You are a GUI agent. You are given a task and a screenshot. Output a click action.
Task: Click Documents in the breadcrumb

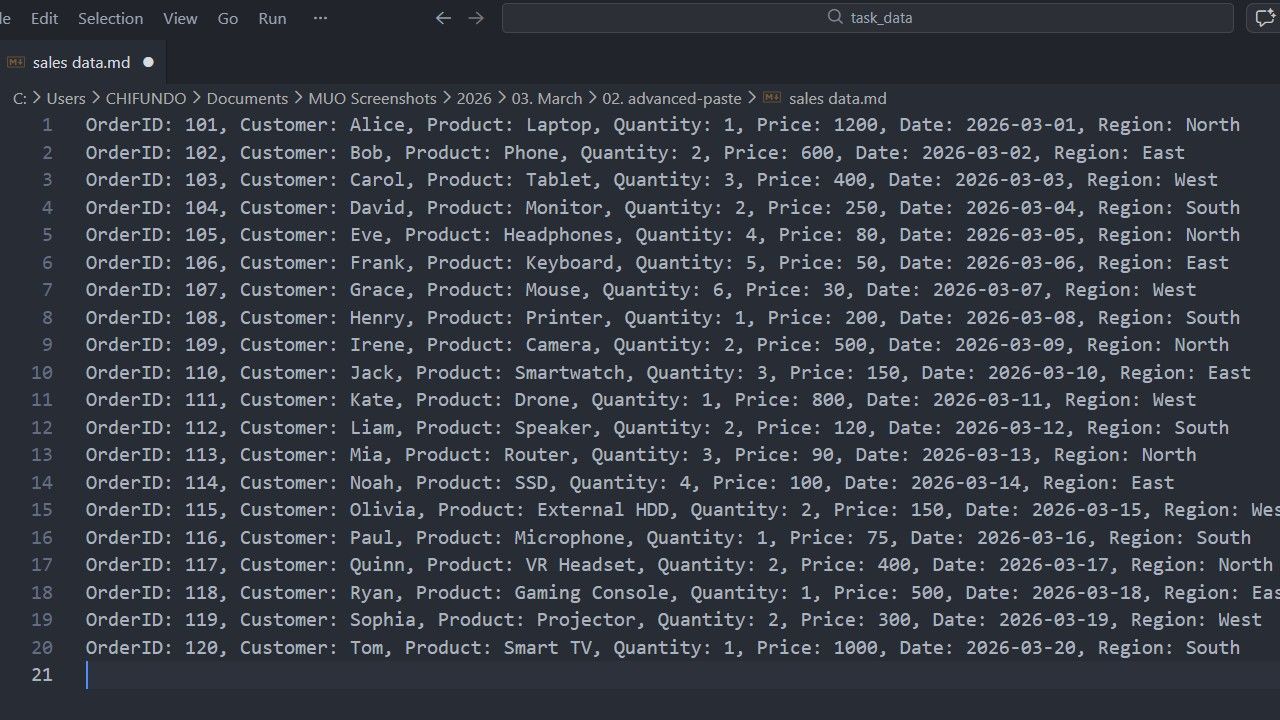(x=247, y=98)
